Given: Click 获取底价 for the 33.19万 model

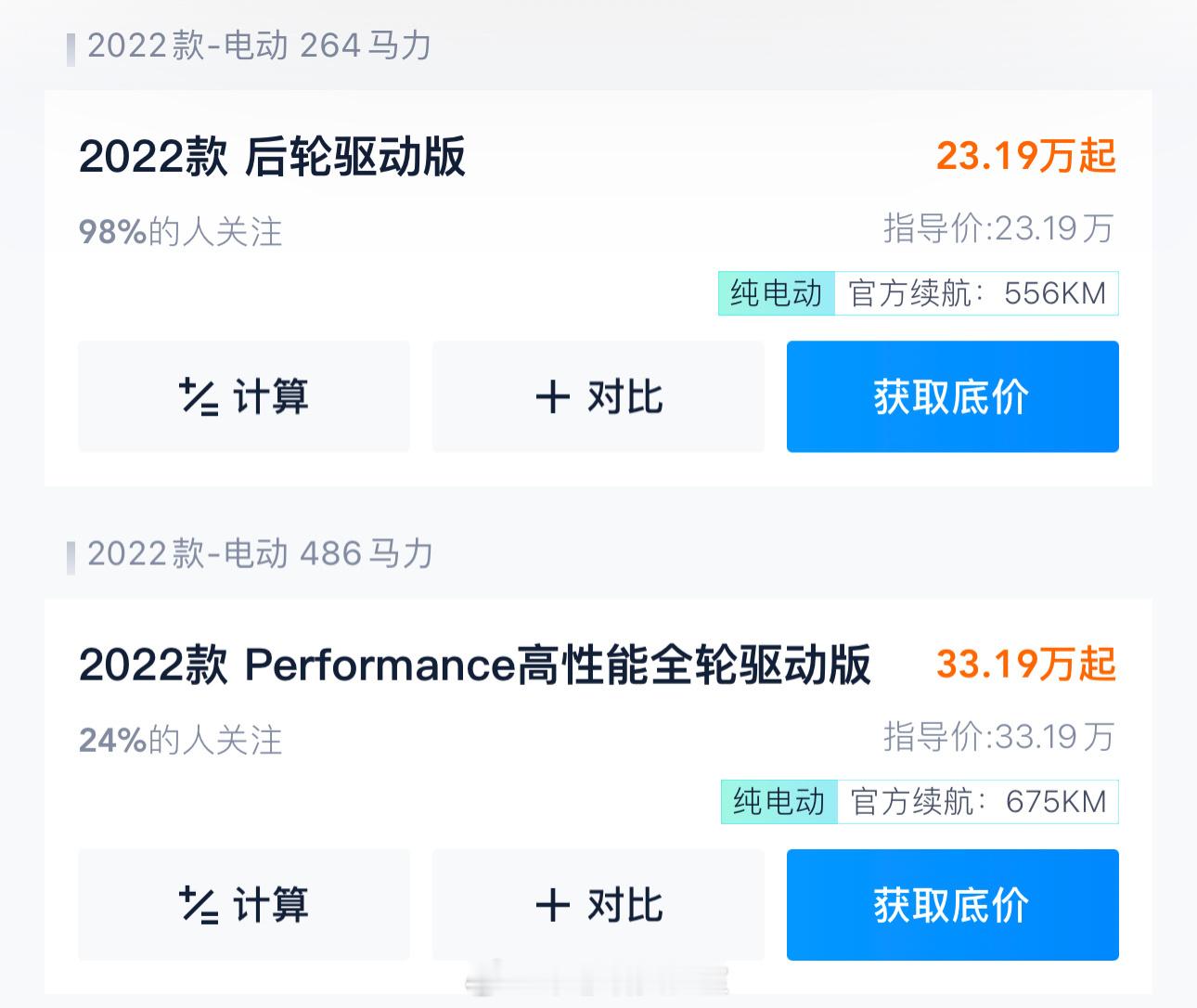Looking at the screenshot, I should (x=953, y=905).
